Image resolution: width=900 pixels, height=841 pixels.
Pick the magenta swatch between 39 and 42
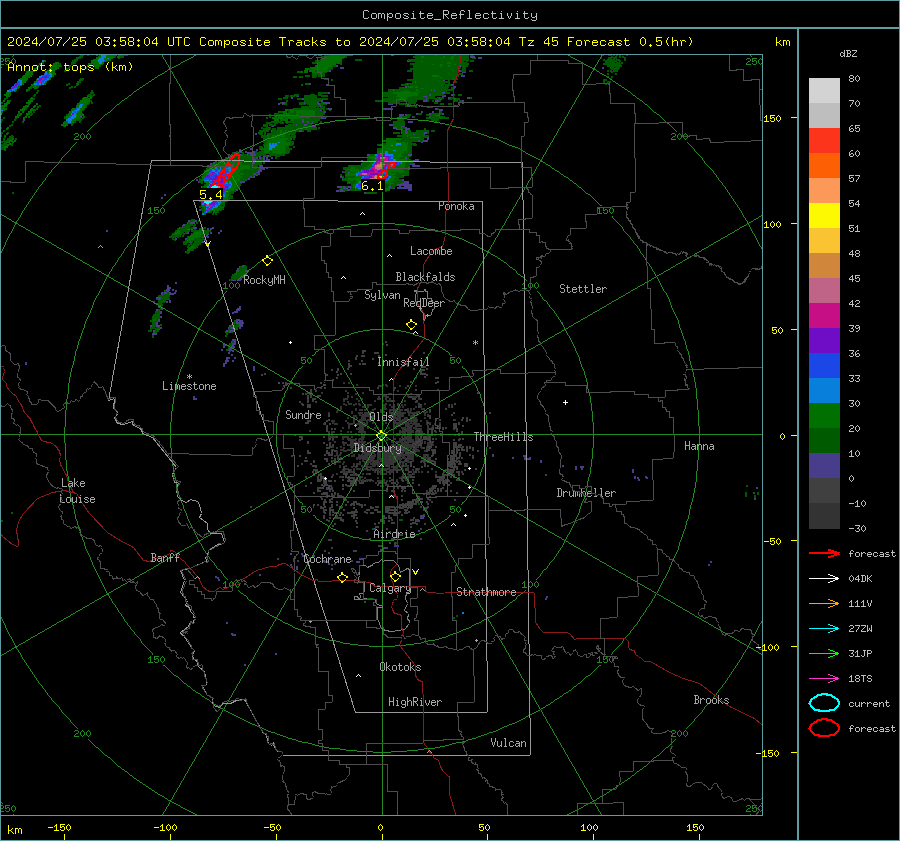click(x=824, y=316)
